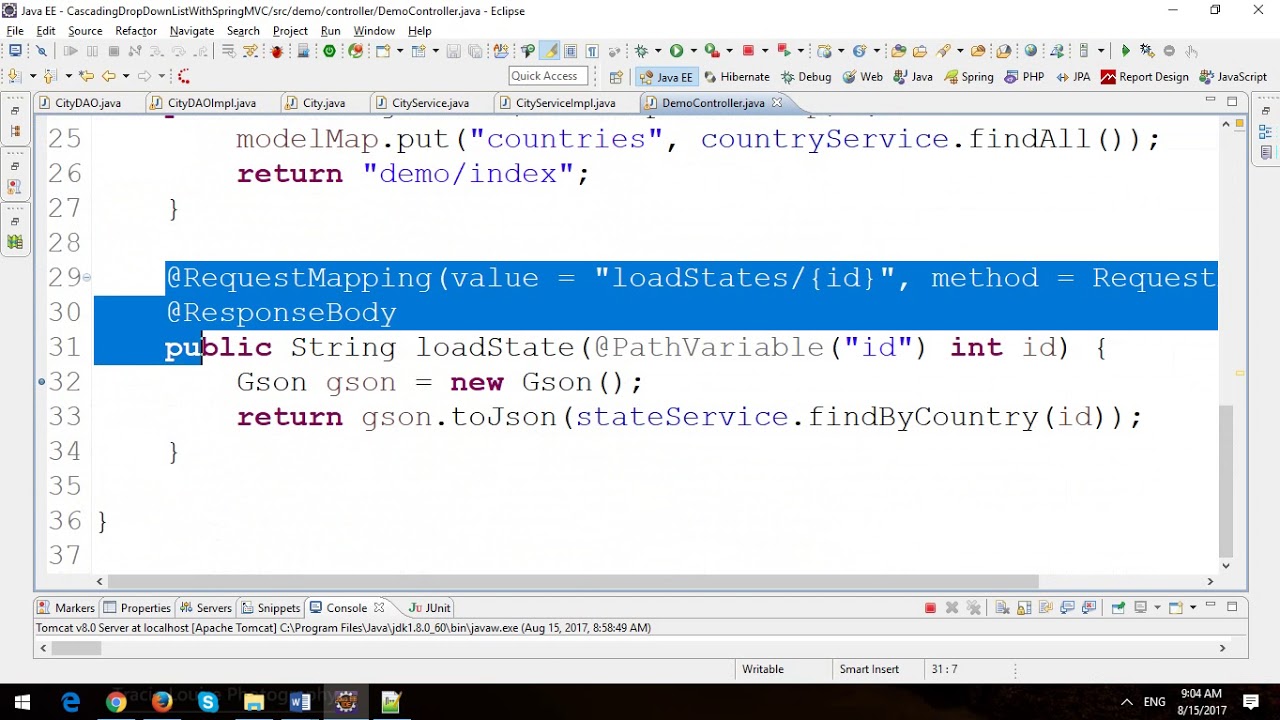Screen dimensions: 1280x720
Task: Terminate the console with red stop icon
Action: 930,607
